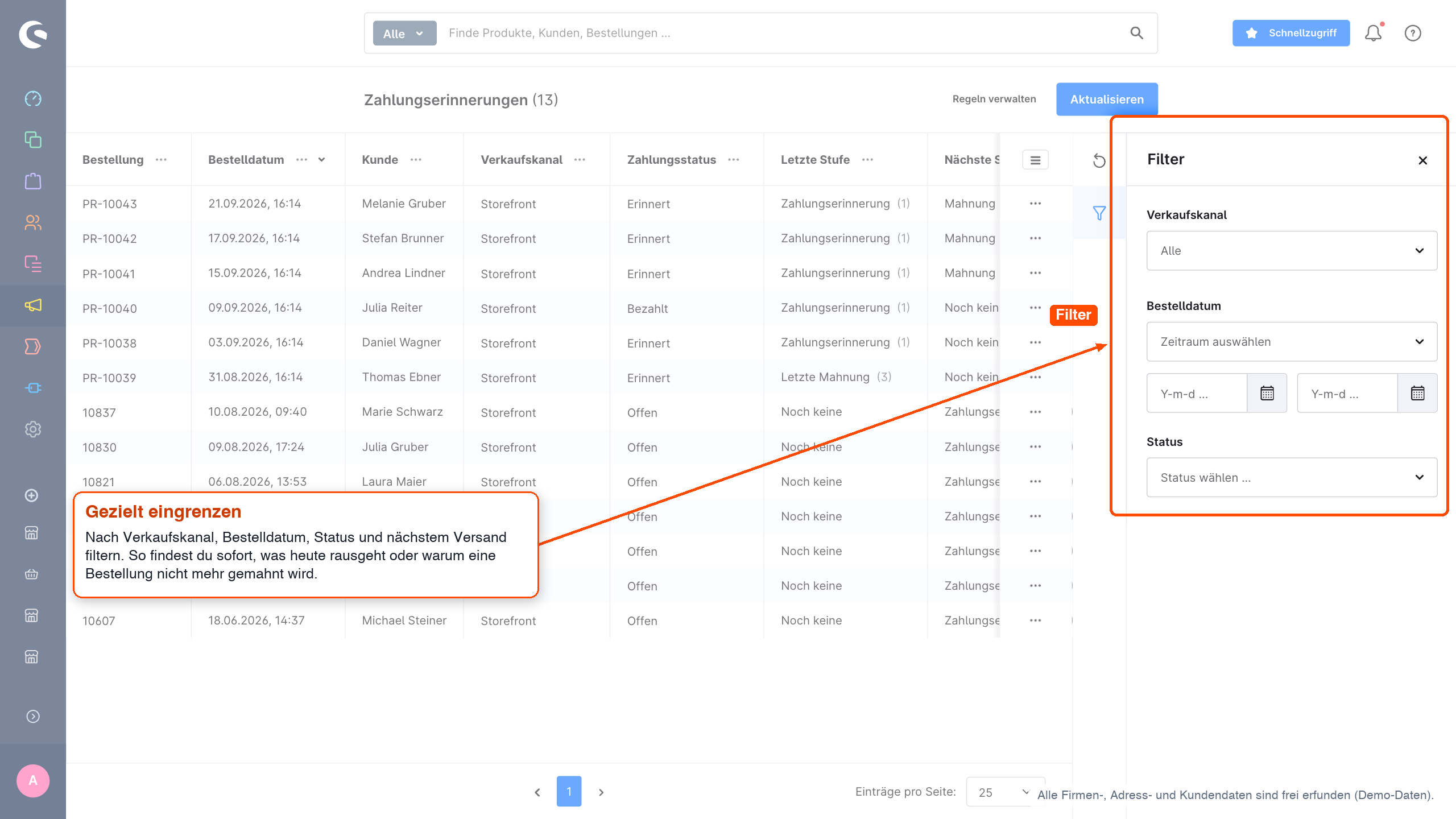Click the search magnifier icon
This screenshot has width=1456, height=819.
1136,33
